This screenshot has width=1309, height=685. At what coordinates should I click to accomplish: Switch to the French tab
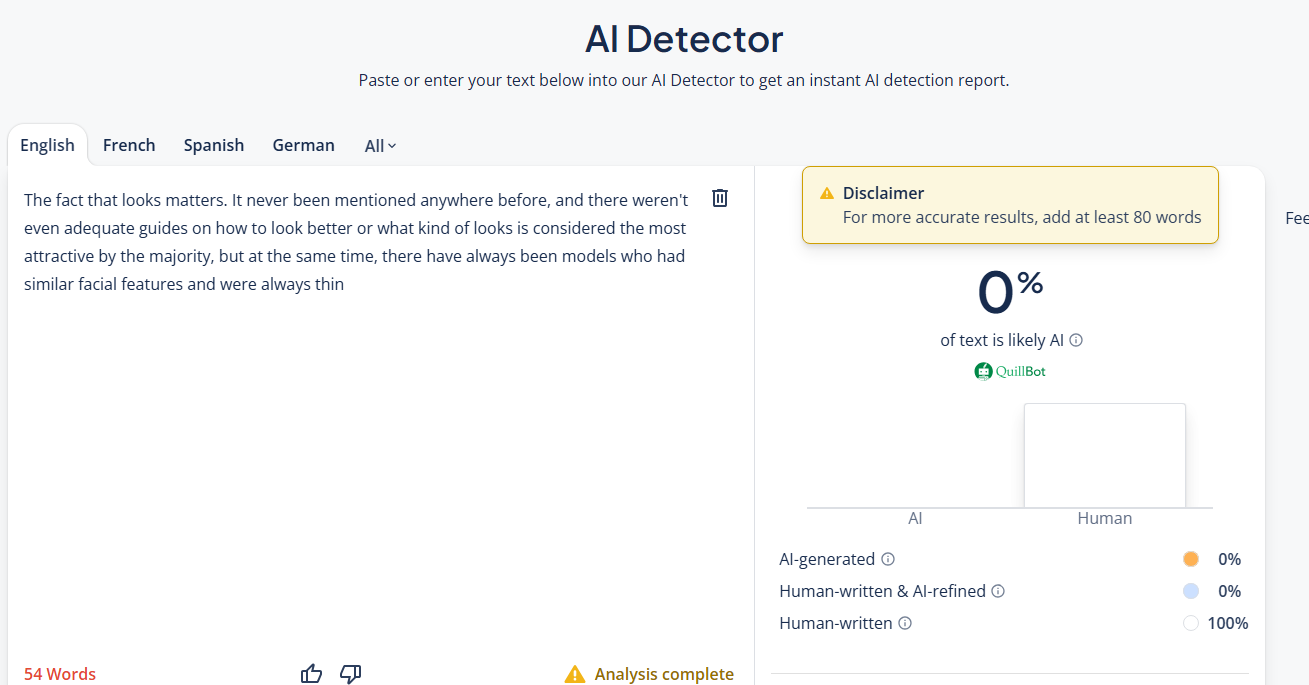[129, 145]
